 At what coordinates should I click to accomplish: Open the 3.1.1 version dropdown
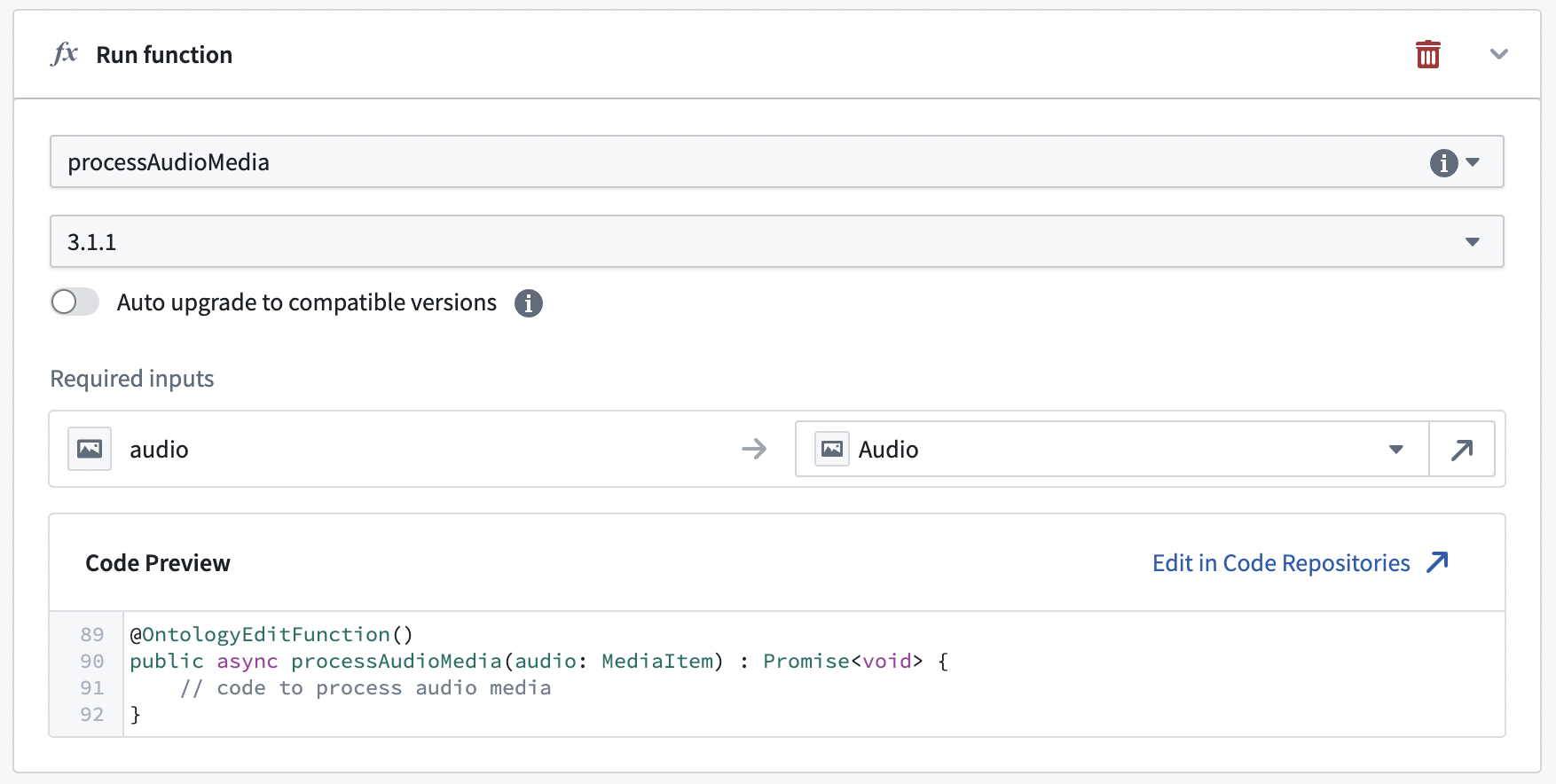[x=776, y=241]
